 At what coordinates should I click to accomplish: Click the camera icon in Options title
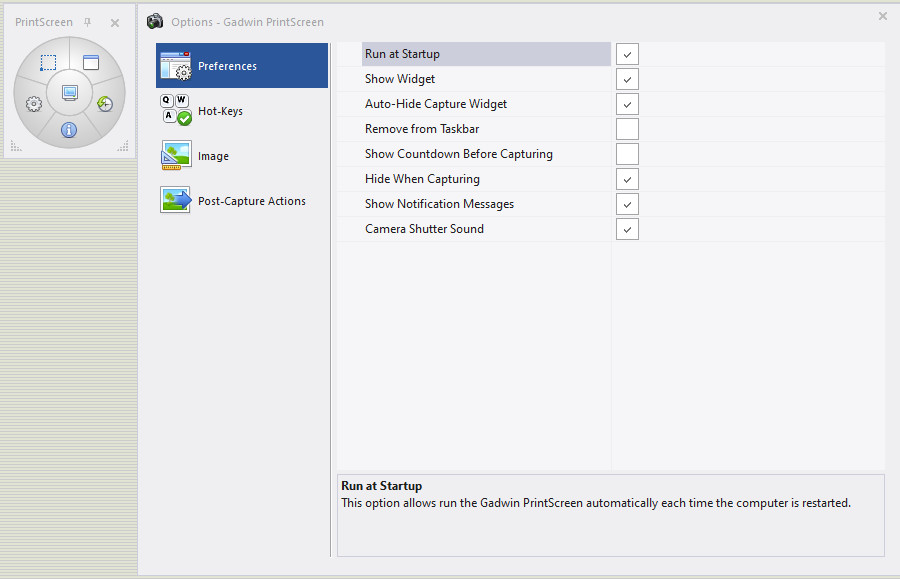coord(155,22)
